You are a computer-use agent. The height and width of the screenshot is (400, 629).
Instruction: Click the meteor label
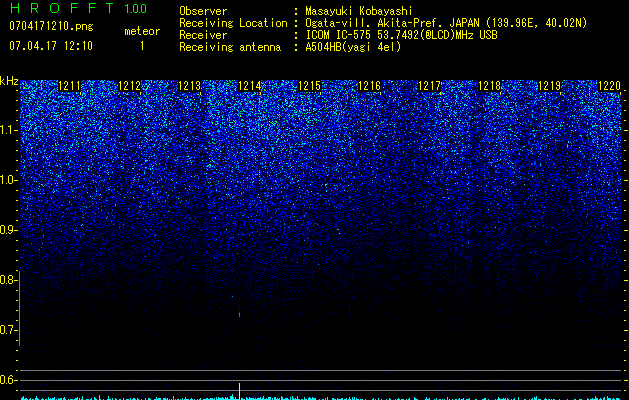point(142,31)
